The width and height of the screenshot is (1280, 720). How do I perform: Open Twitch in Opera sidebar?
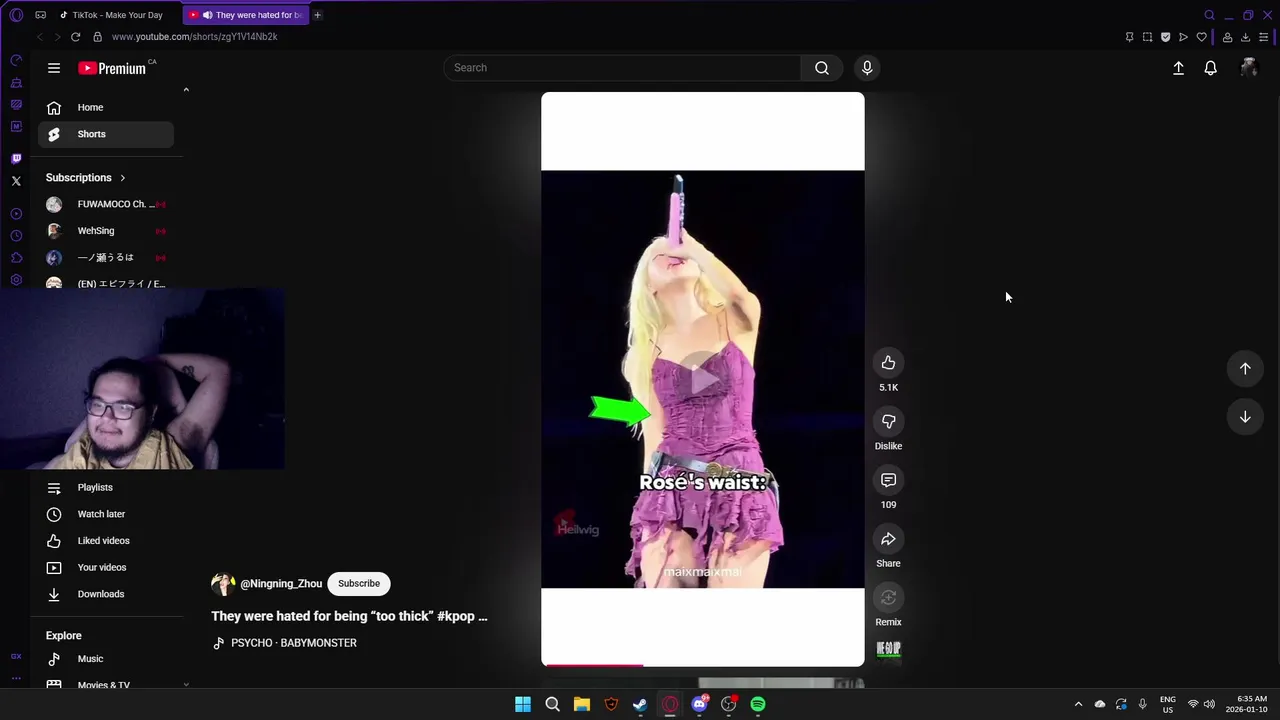click(x=16, y=159)
